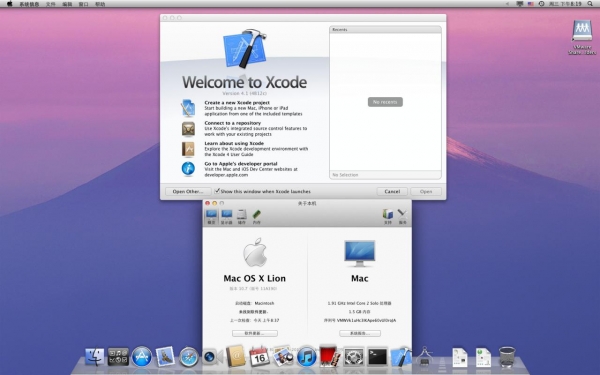Open the Apple menu in the menu bar
Image resolution: width=600 pixels, height=375 pixels.
pos(10,4)
